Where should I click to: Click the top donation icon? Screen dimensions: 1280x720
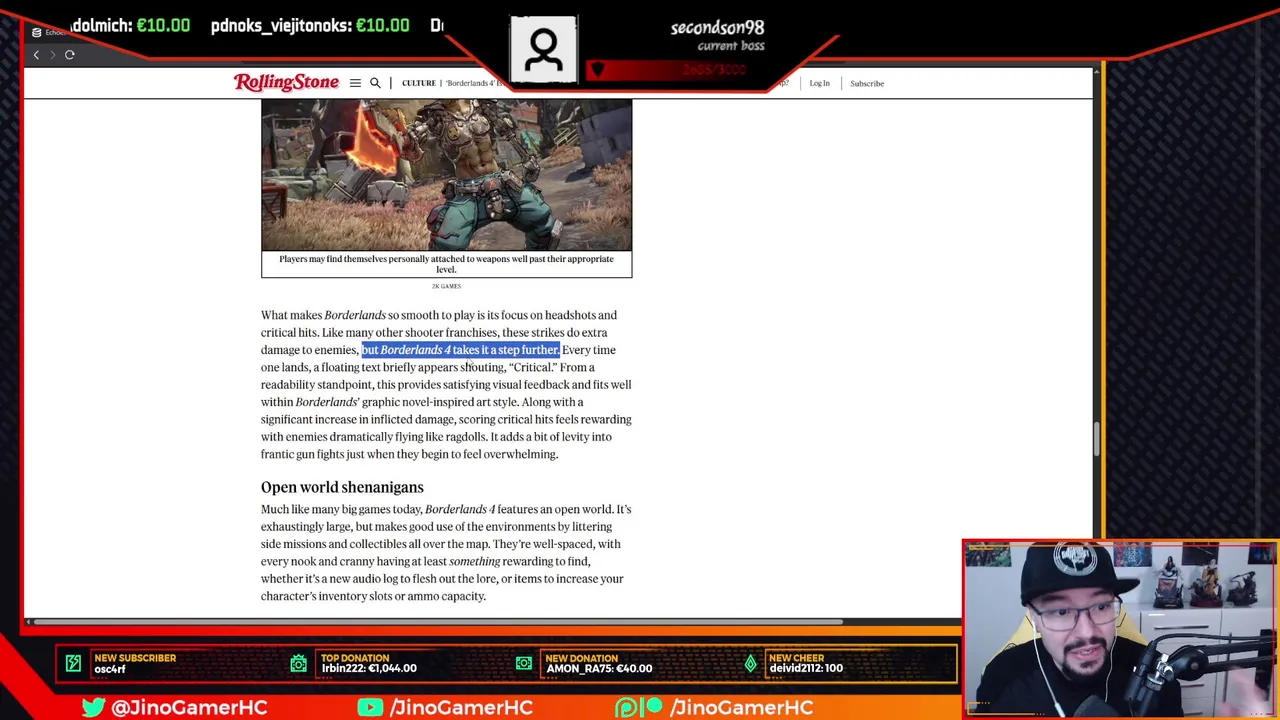pos(299,663)
